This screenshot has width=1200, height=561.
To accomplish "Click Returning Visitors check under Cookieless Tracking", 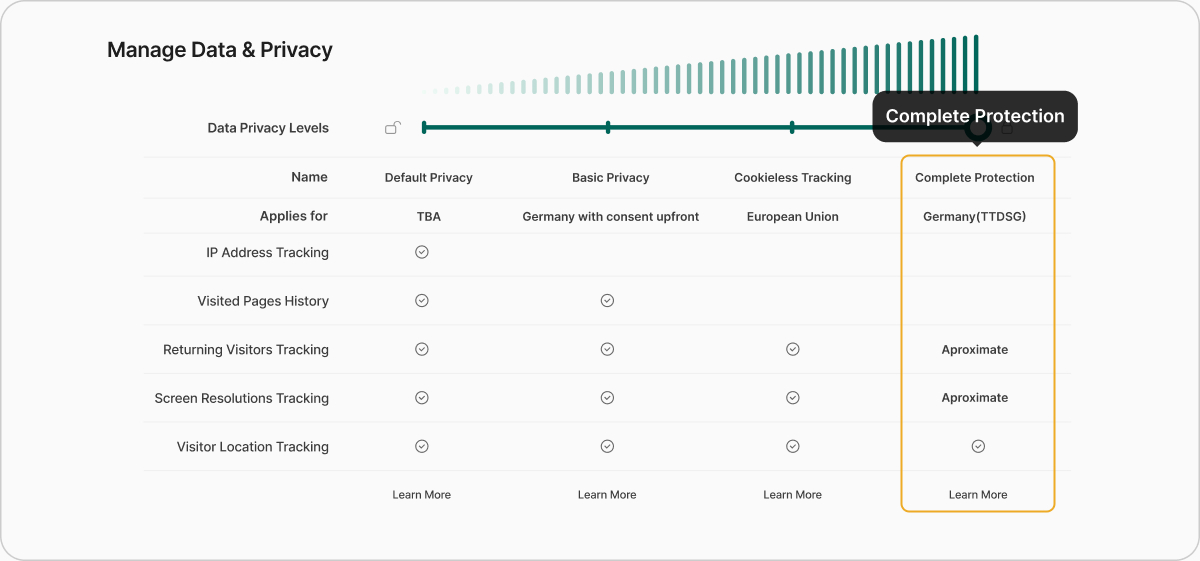I will pos(793,349).
